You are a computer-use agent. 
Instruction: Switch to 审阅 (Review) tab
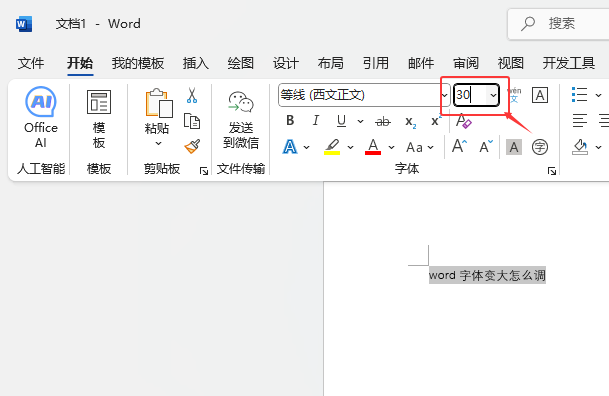pyautogui.click(x=466, y=63)
